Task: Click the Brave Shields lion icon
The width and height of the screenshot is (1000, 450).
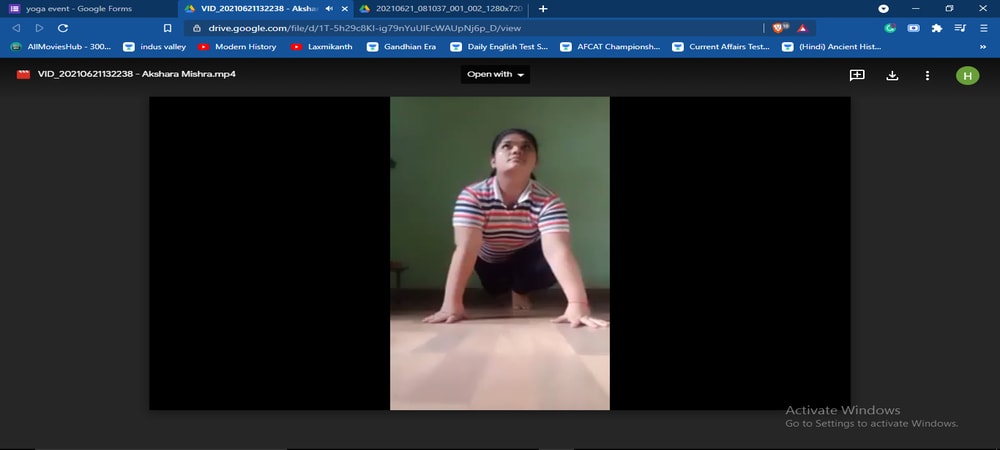Action: (x=779, y=28)
